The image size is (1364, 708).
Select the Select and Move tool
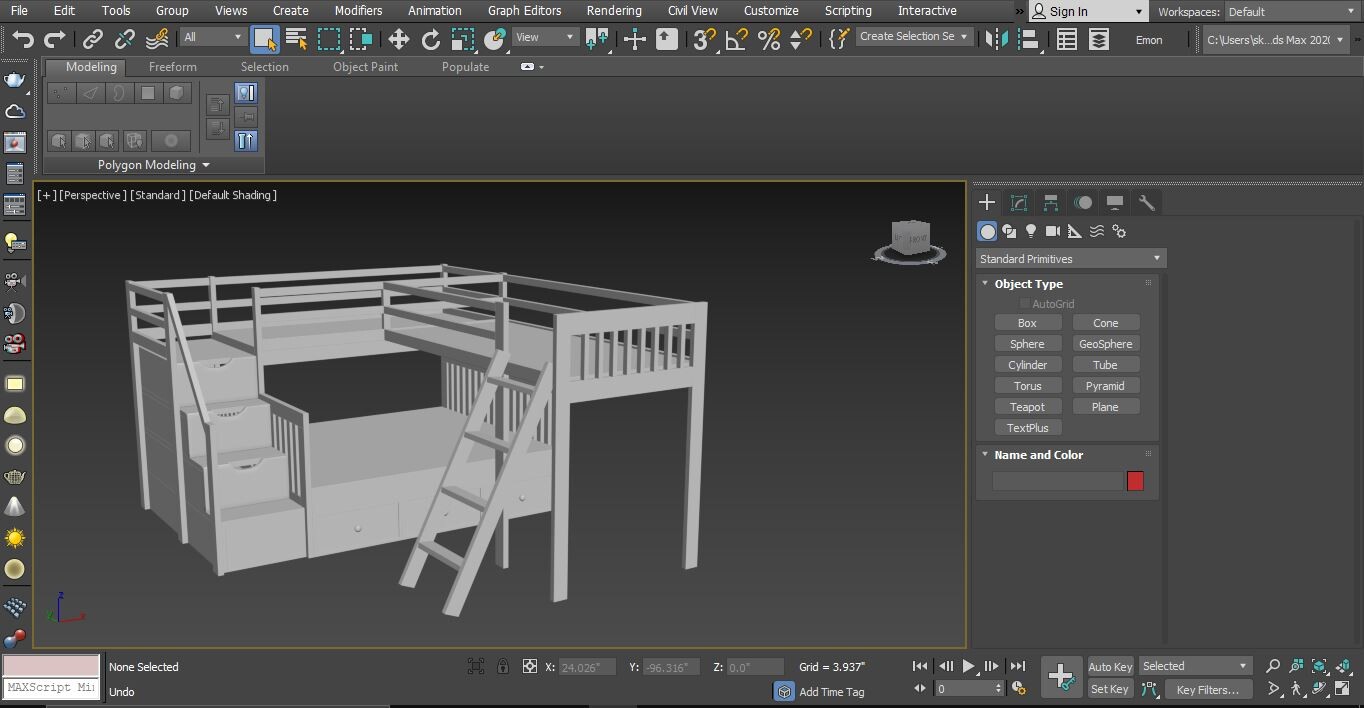(x=398, y=40)
